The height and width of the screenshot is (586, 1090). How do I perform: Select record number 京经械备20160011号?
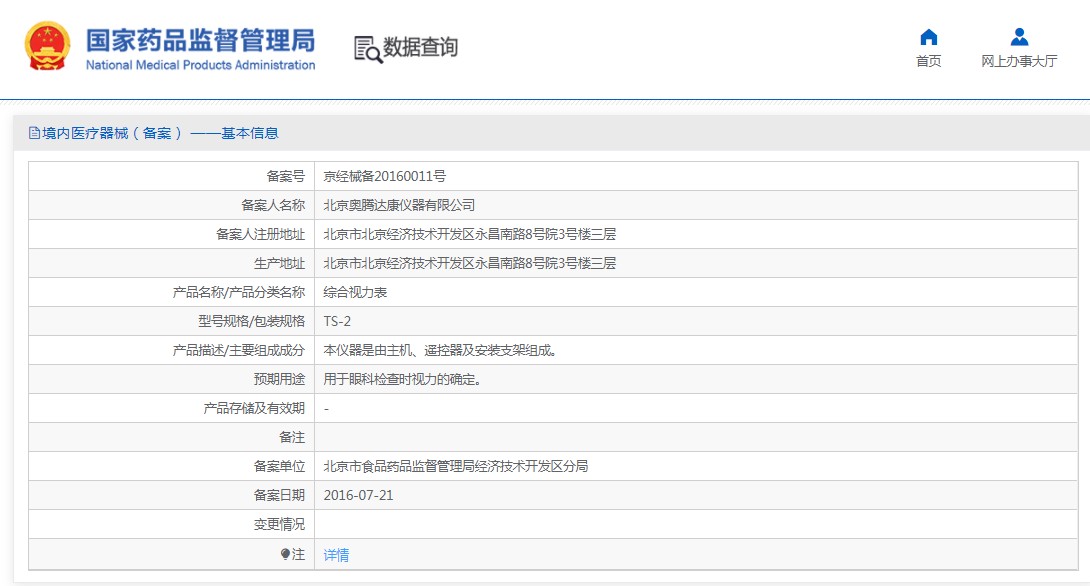(x=384, y=177)
